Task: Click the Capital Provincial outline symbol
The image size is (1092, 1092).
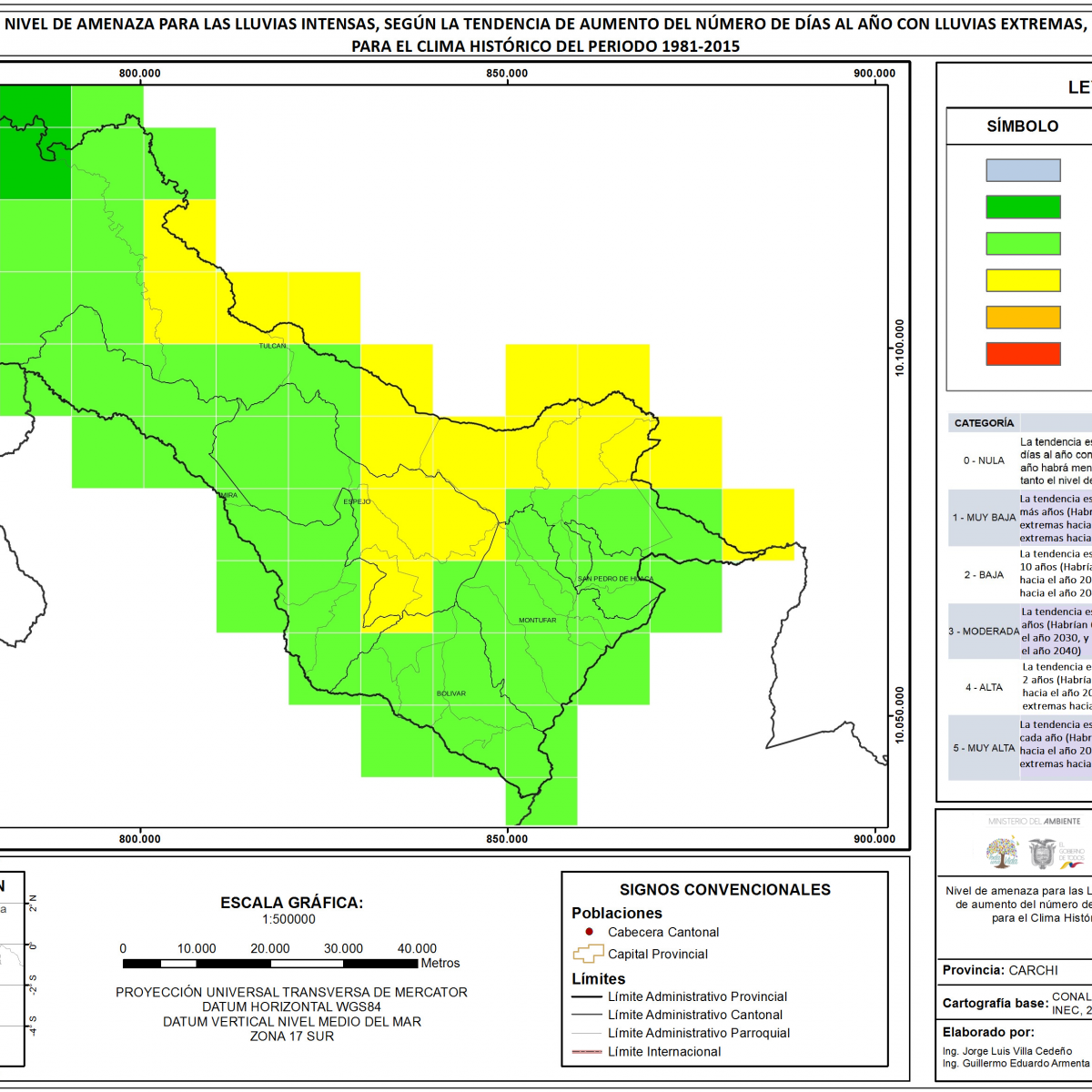Action: point(588,954)
